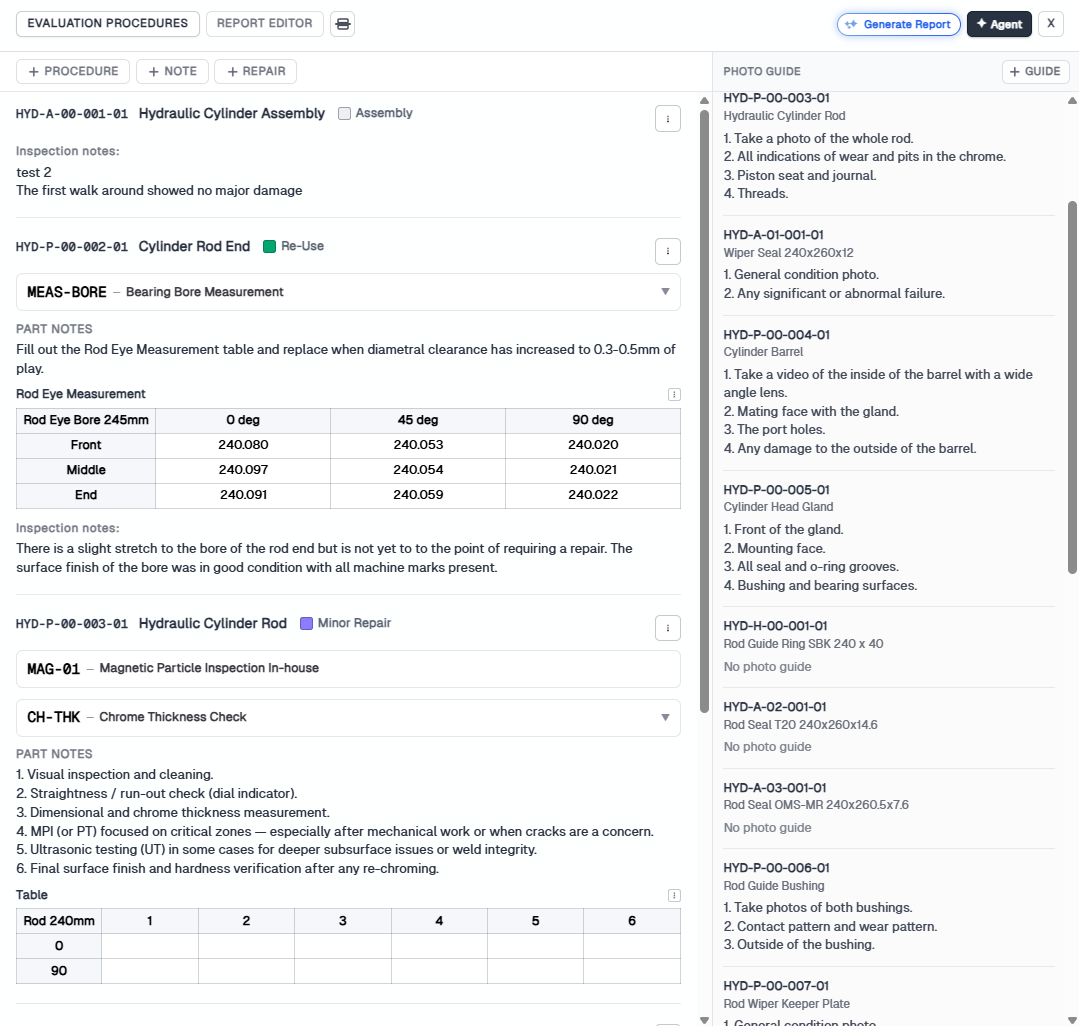Open options menu for Cylinder Rod End
Screen dimensions: 1079x1026
[x=667, y=251]
